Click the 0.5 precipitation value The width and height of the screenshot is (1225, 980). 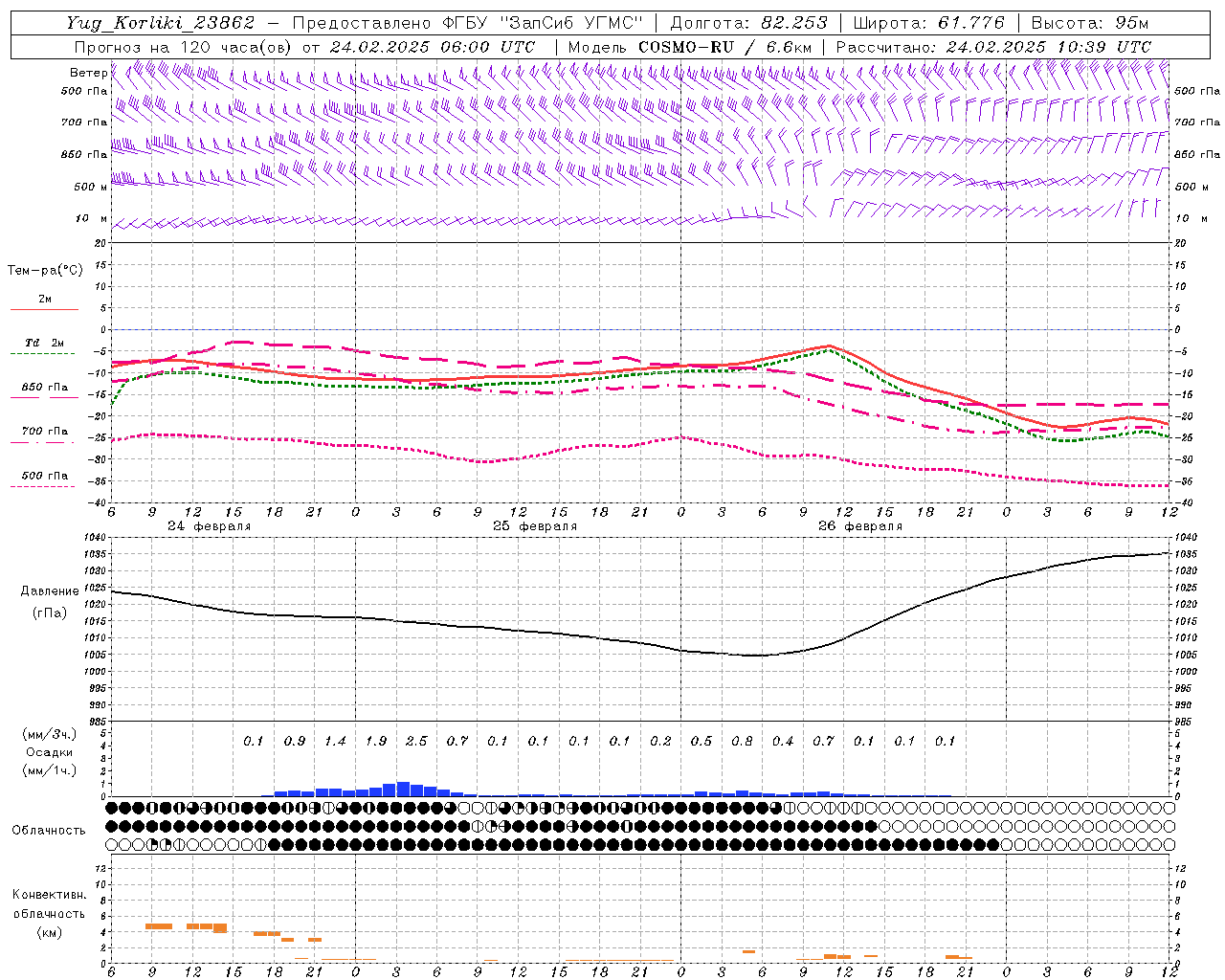[x=702, y=742]
